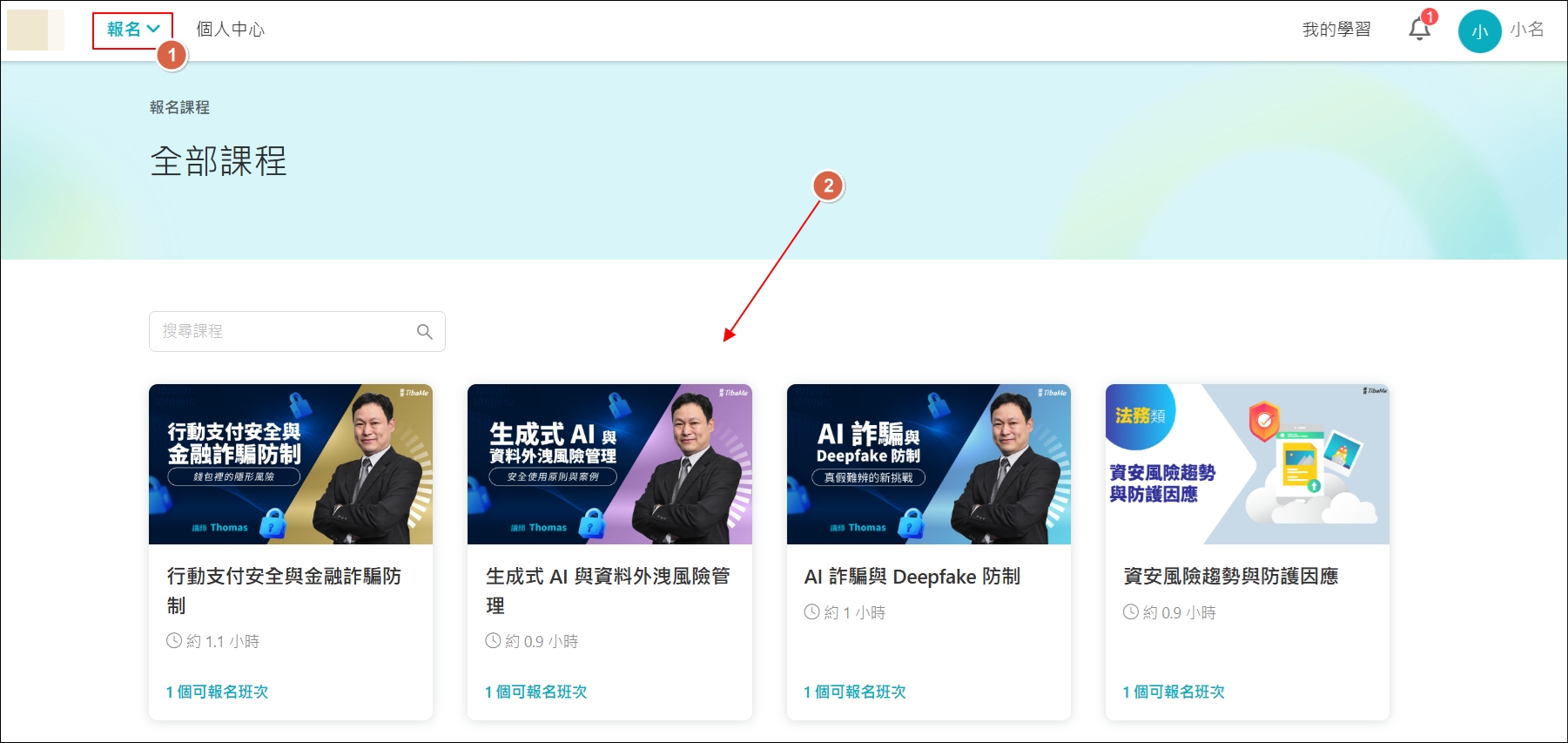Expand the 報名 dropdown menu
The image size is (1568, 743).
[132, 30]
